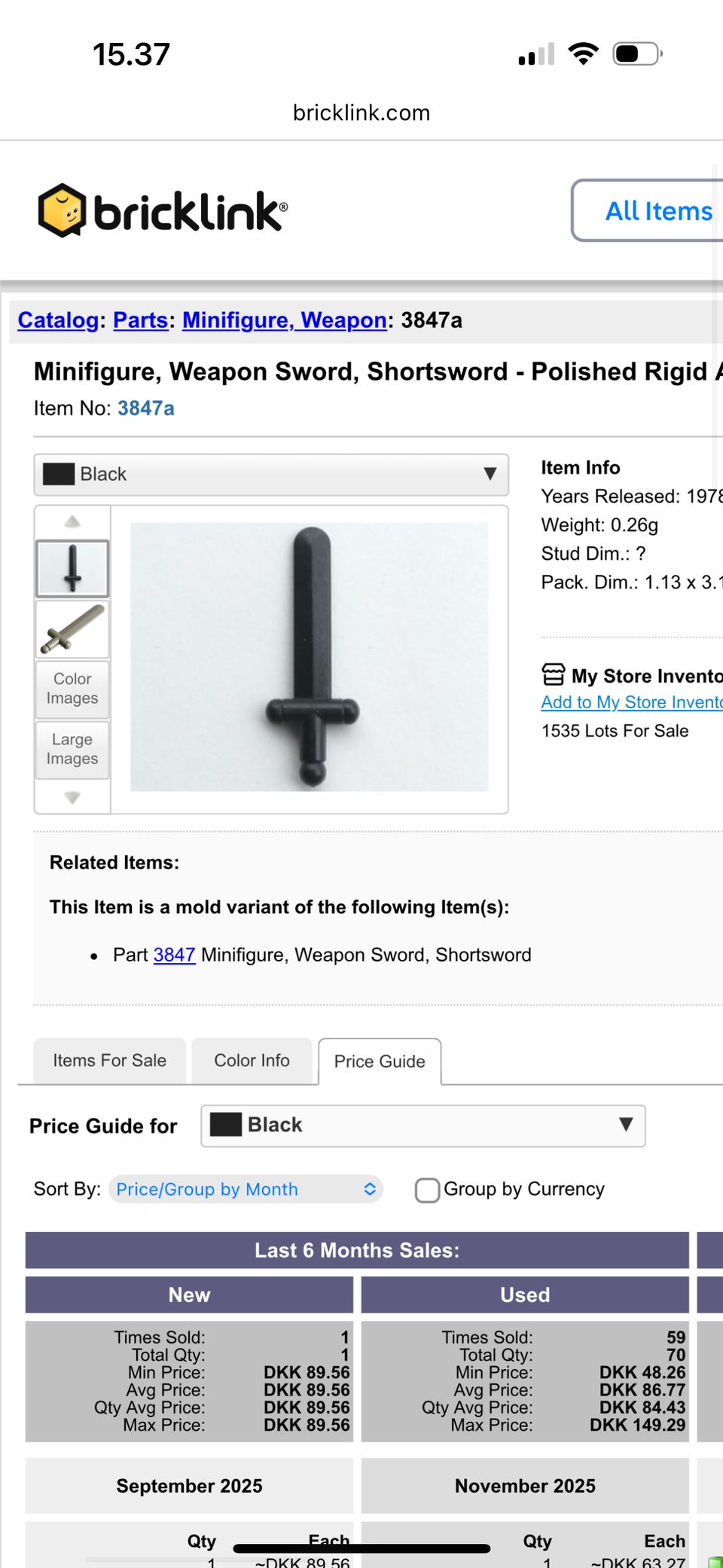Viewport: 723px width, 1568px height.
Task: Open the Black color dropdown above image
Action: coord(271,474)
